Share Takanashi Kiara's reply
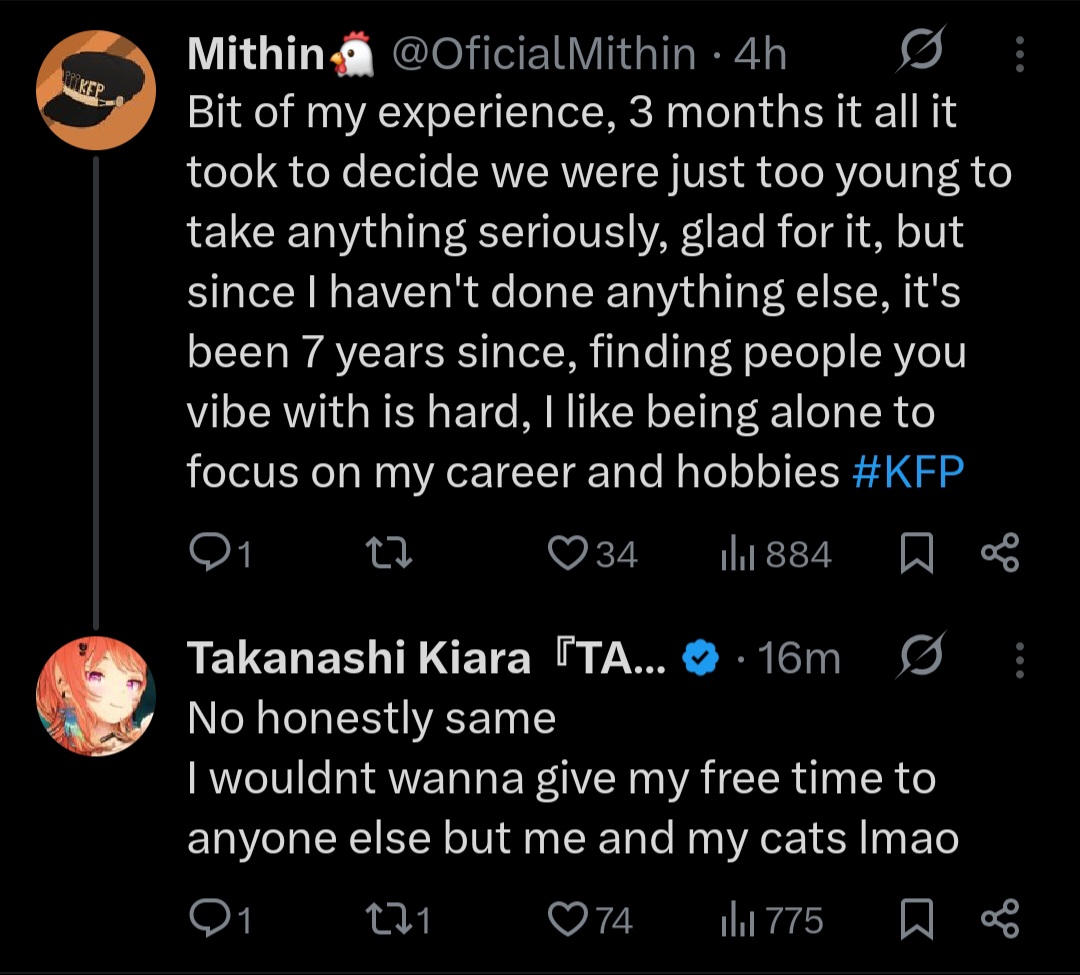Screen dimensions: 1080x975 pos(1000,920)
